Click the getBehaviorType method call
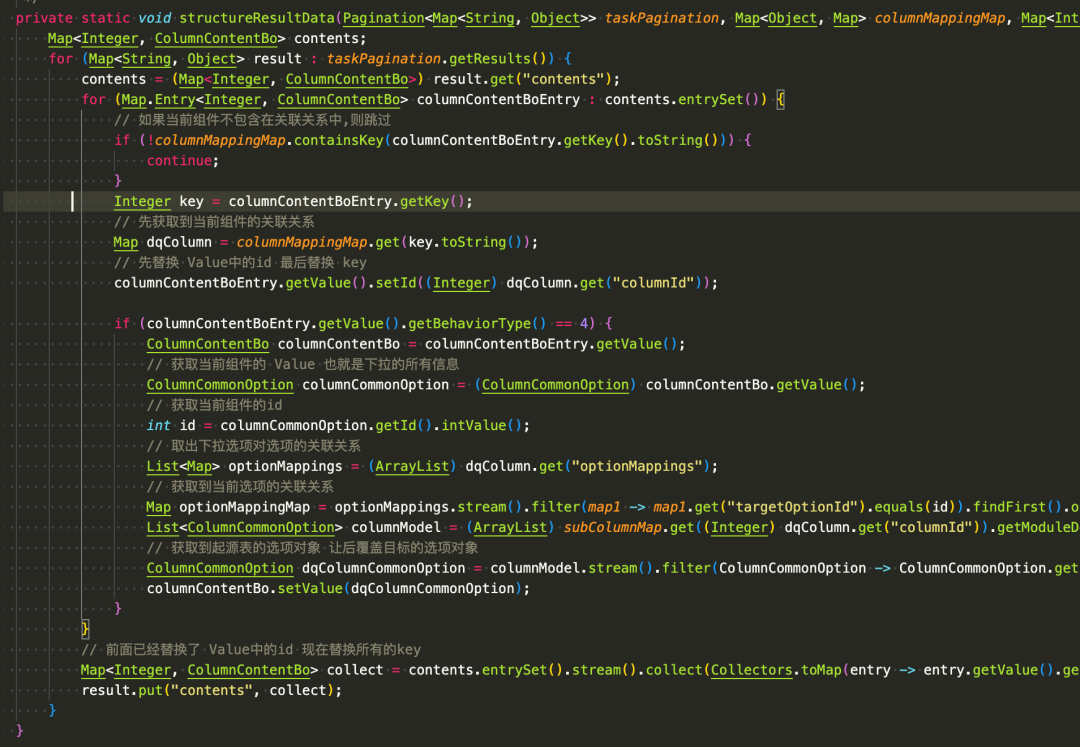The width and height of the screenshot is (1080, 747). 470,323
